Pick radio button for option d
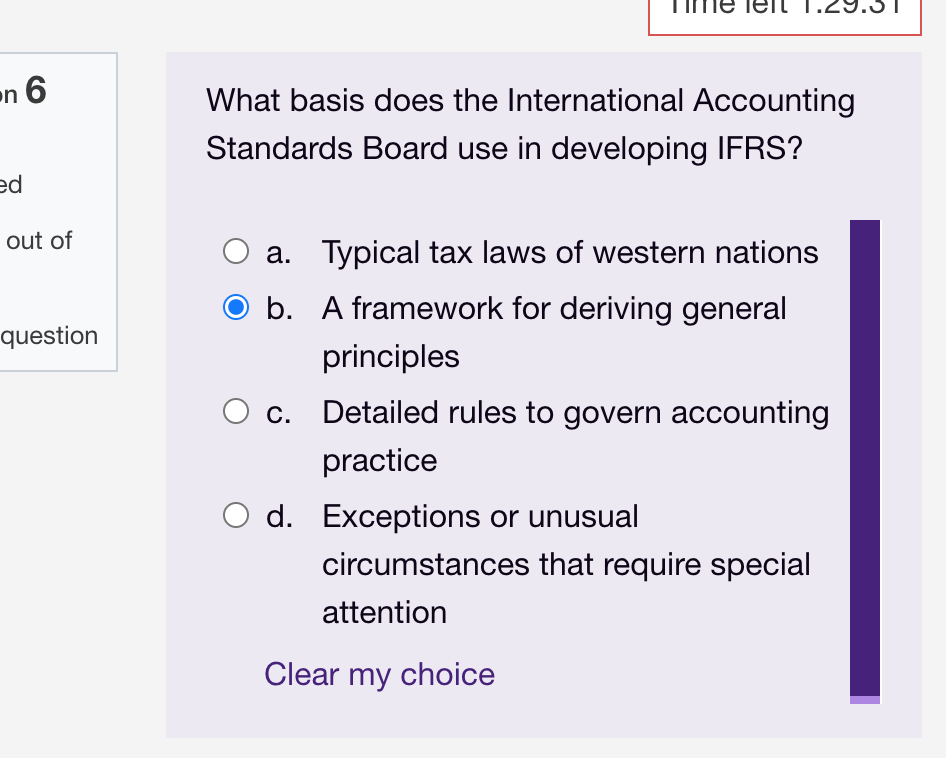The image size is (946, 758). tap(236, 515)
